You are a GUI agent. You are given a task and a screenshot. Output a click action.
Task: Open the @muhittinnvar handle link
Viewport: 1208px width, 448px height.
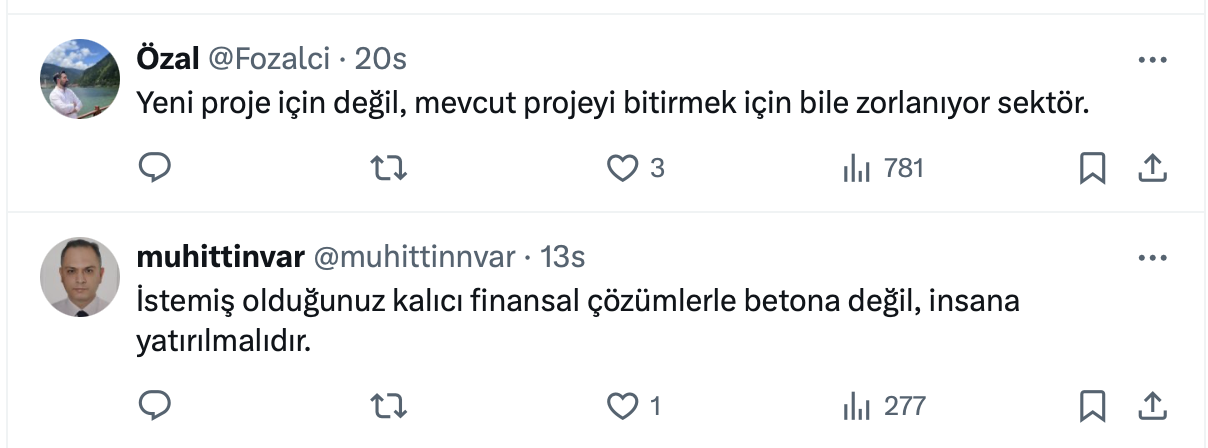tap(415, 258)
